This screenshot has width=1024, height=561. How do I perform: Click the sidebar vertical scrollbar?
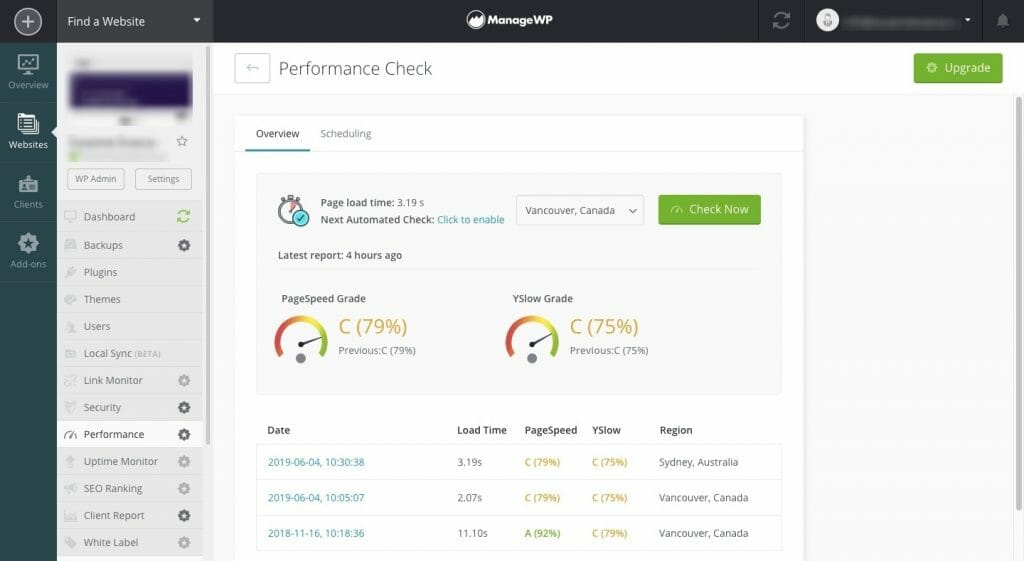coord(208,245)
